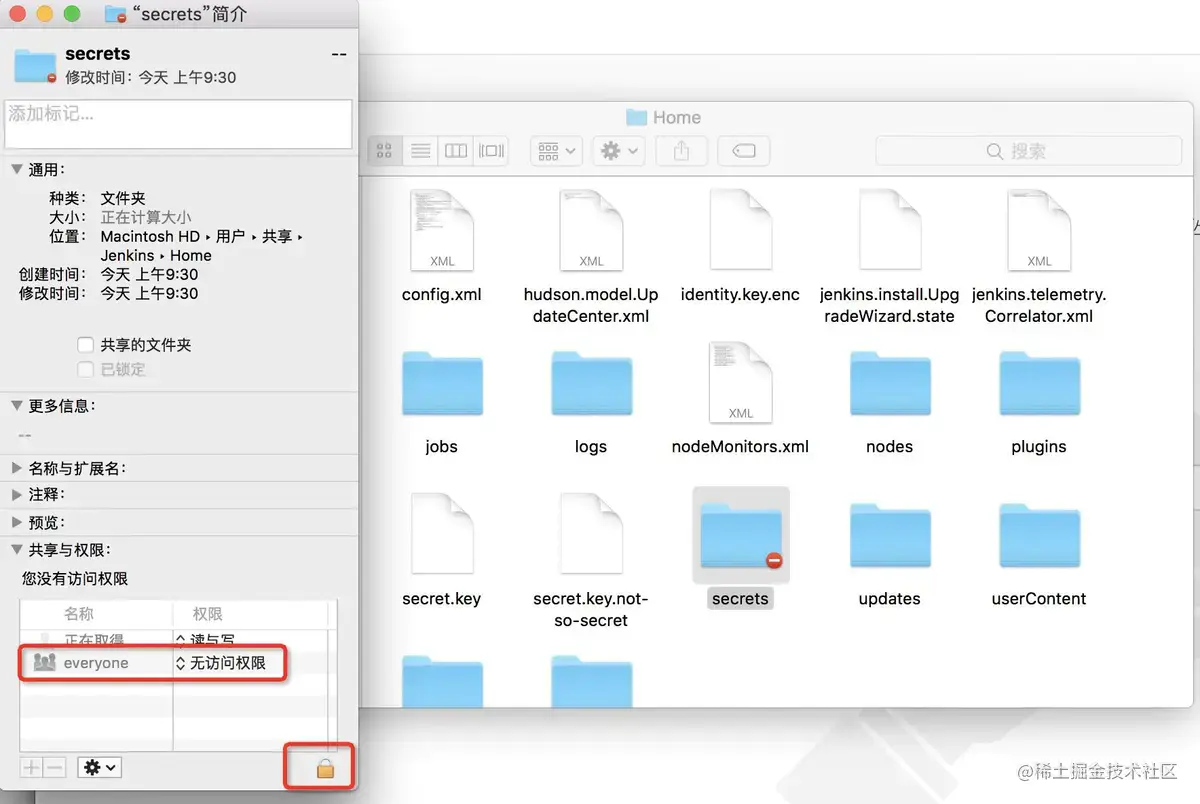This screenshot has height=804, width=1200.
Task: Click the secrets folder name in info header
Action: click(97, 54)
